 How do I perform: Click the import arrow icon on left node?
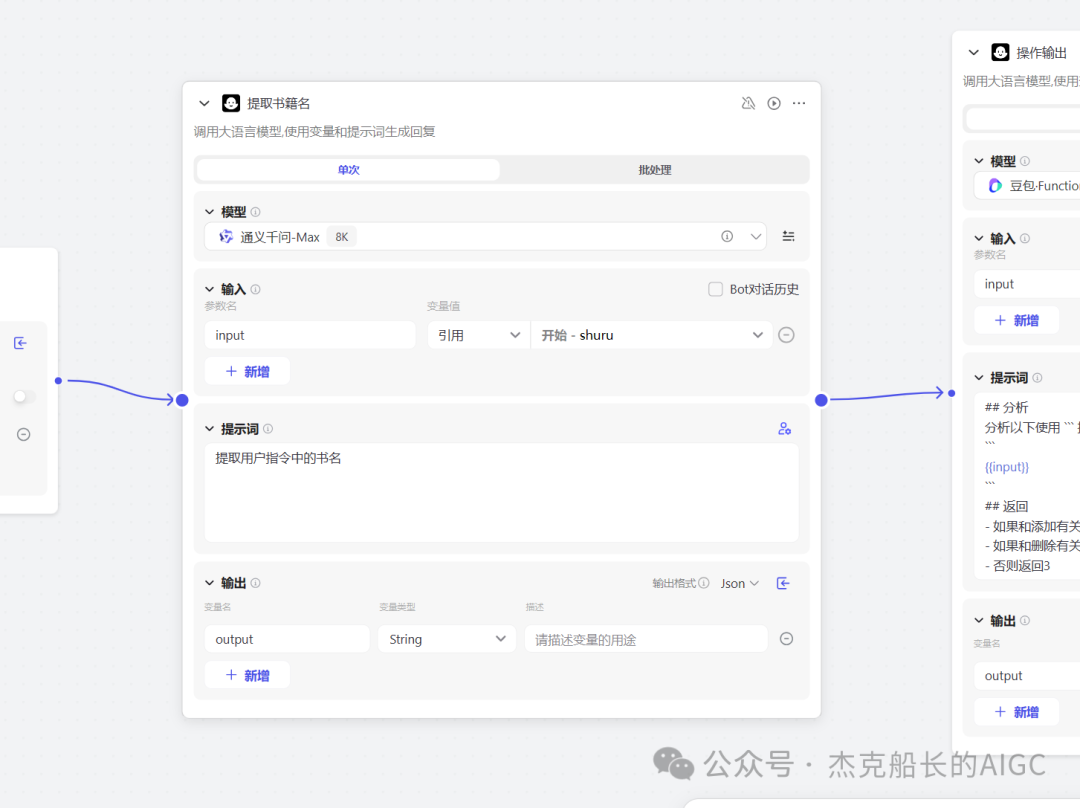tap(21, 343)
